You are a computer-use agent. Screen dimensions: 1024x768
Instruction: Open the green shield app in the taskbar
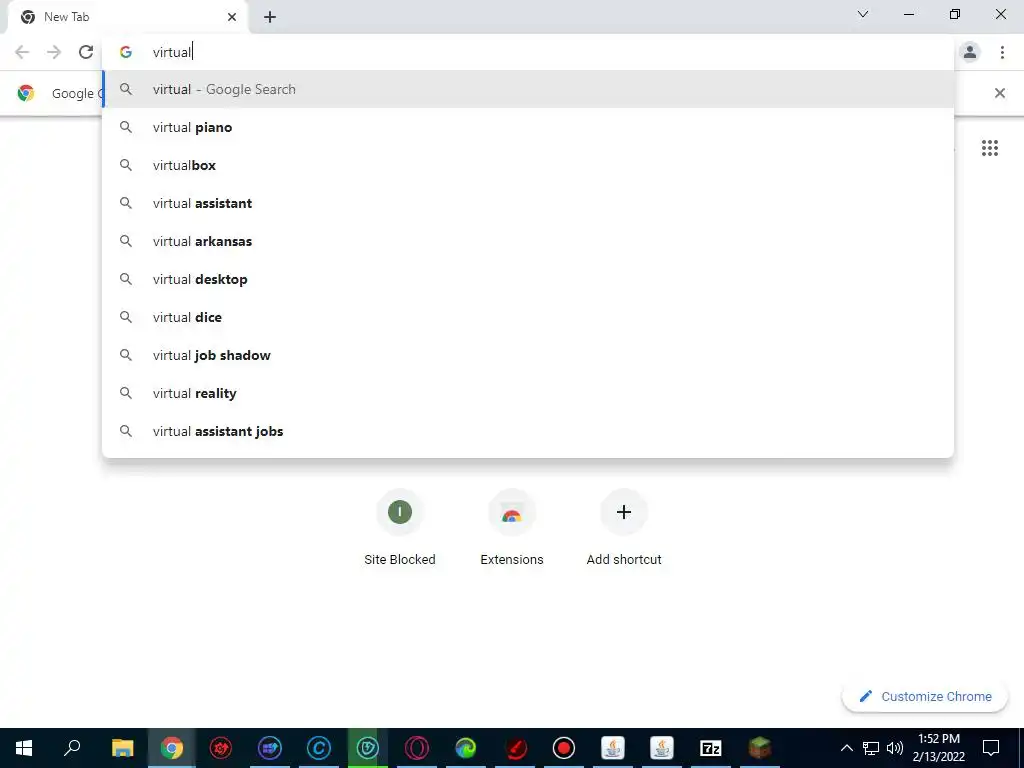[368, 748]
